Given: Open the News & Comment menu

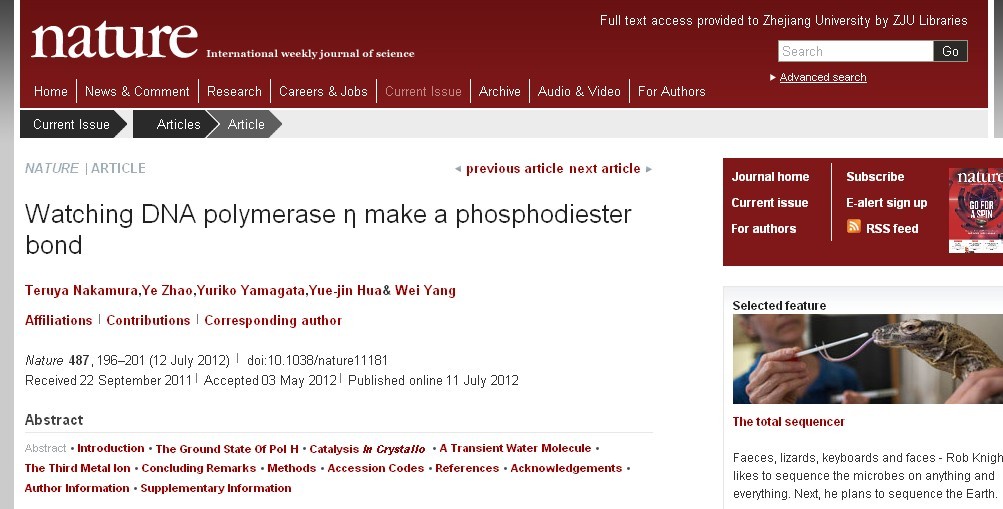Looking at the screenshot, I should (138, 91).
